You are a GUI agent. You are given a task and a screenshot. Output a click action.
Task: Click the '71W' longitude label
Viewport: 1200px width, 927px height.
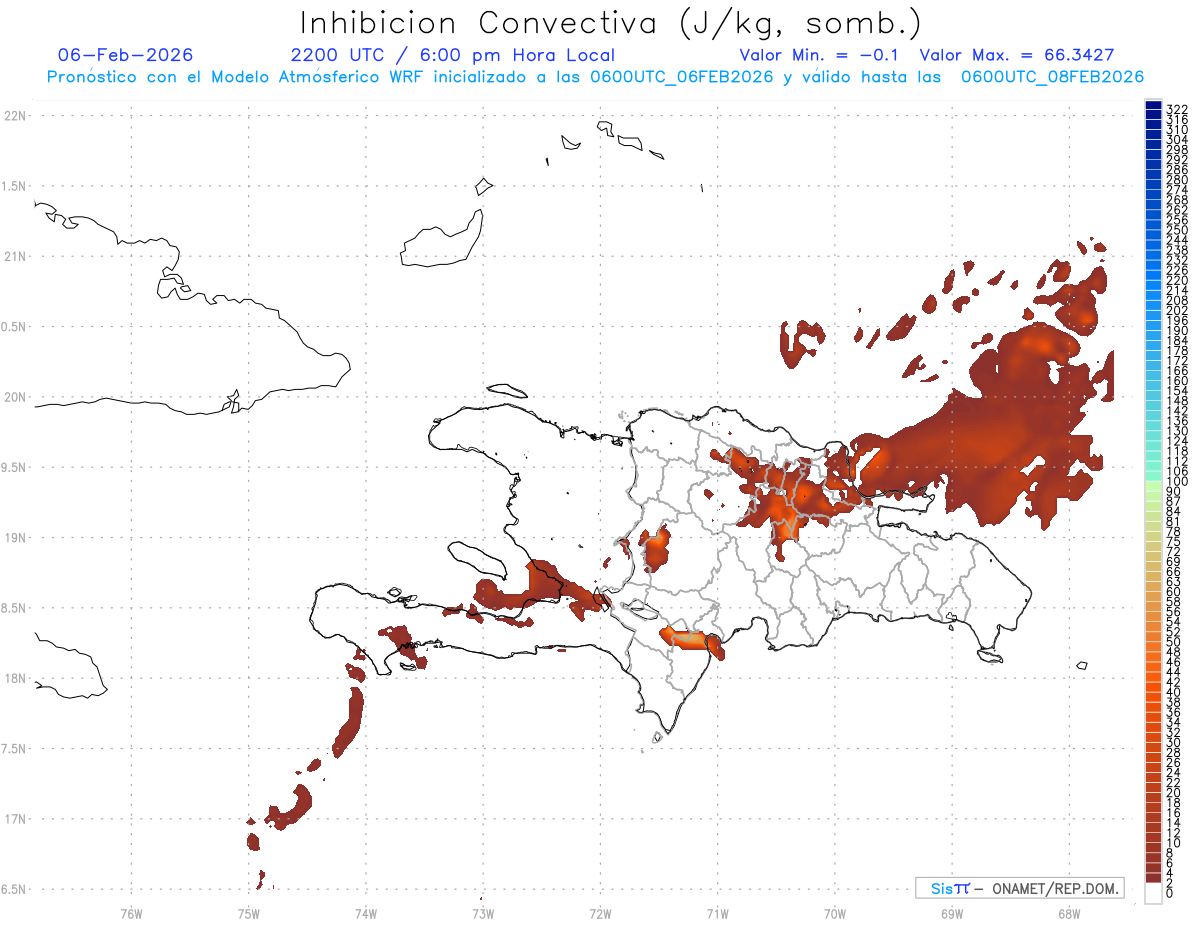717,913
